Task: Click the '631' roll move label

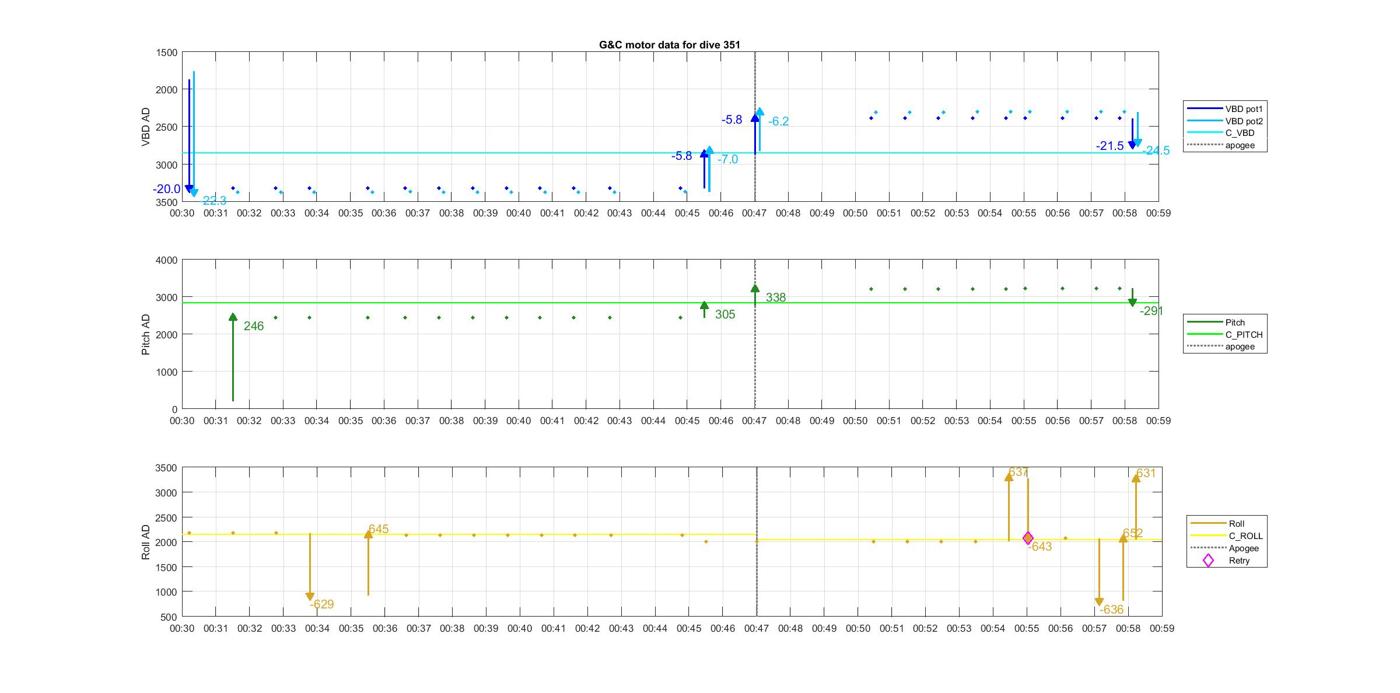Action: click(1146, 473)
